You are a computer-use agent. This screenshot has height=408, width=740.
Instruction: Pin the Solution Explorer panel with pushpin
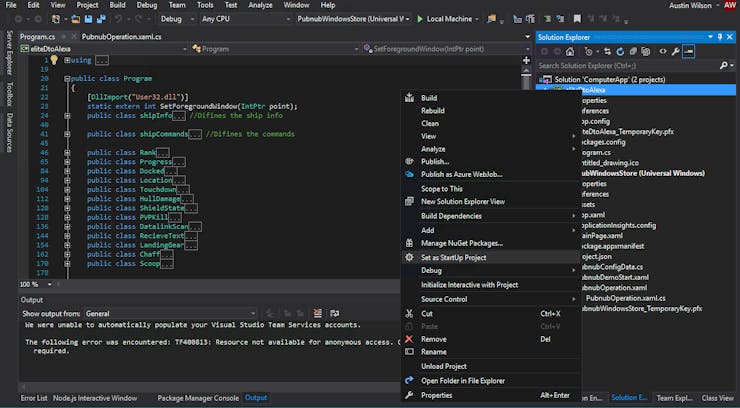click(720, 37)
